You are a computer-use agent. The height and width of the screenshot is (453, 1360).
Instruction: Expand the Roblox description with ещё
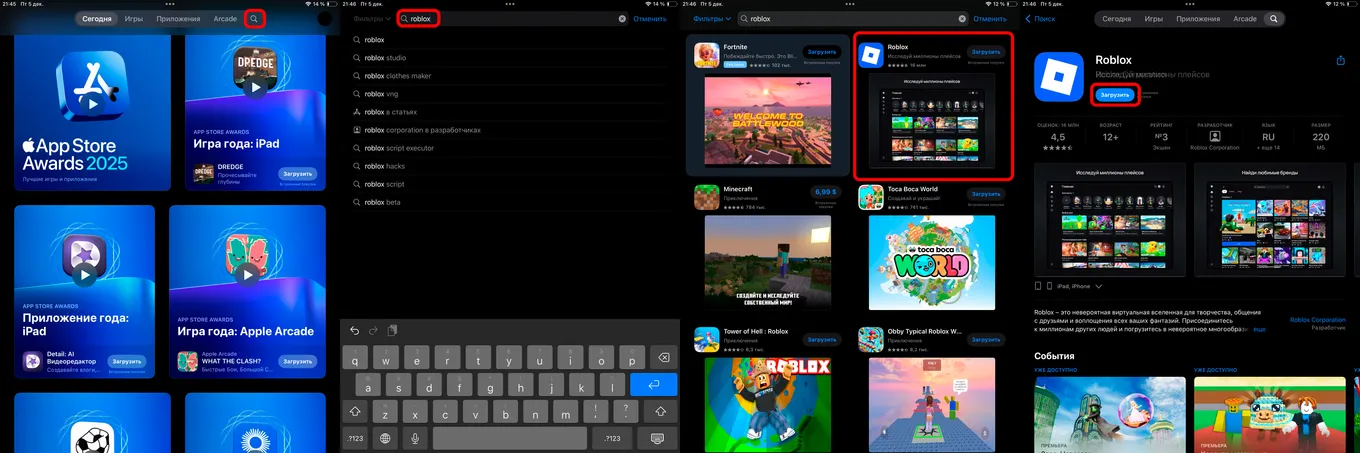click(x=1259, y=329)
